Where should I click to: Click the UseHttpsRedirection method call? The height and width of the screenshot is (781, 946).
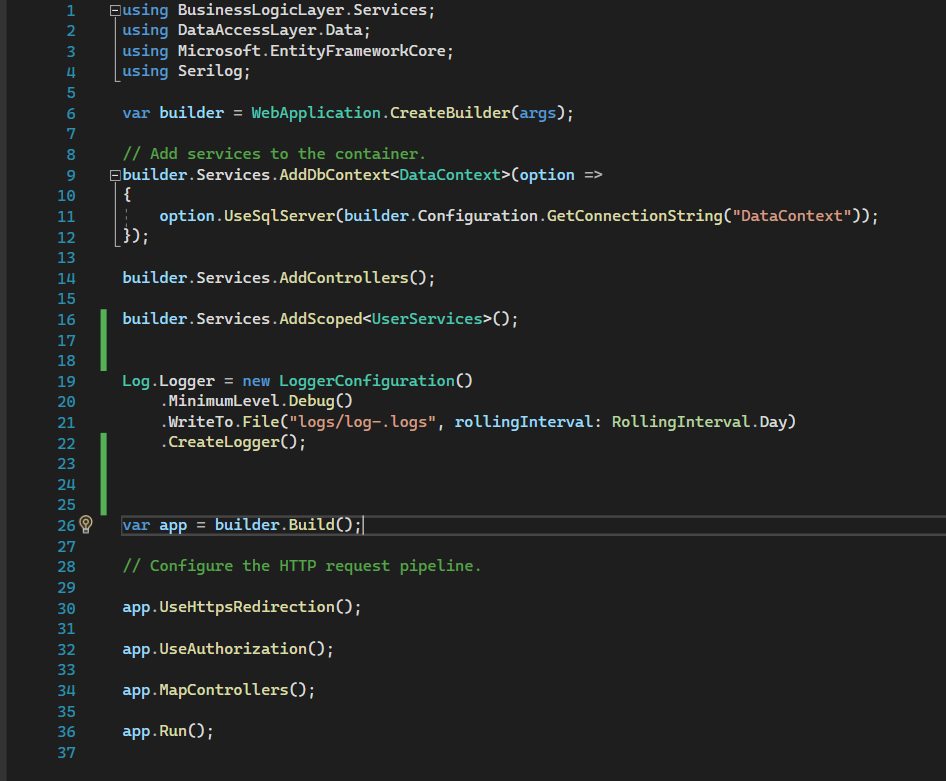[x=247, y=607]
